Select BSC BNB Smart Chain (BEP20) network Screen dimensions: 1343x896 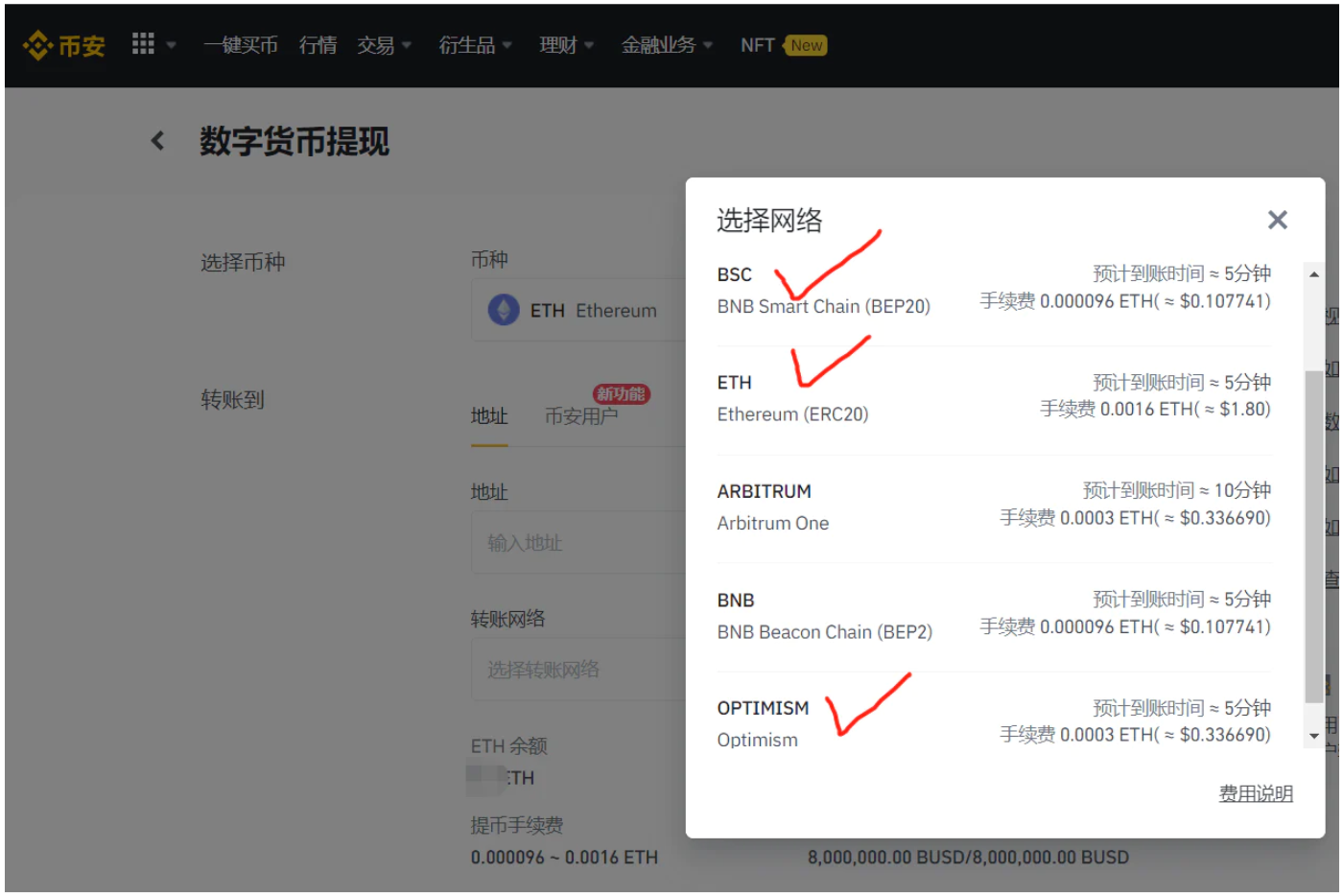994,290
